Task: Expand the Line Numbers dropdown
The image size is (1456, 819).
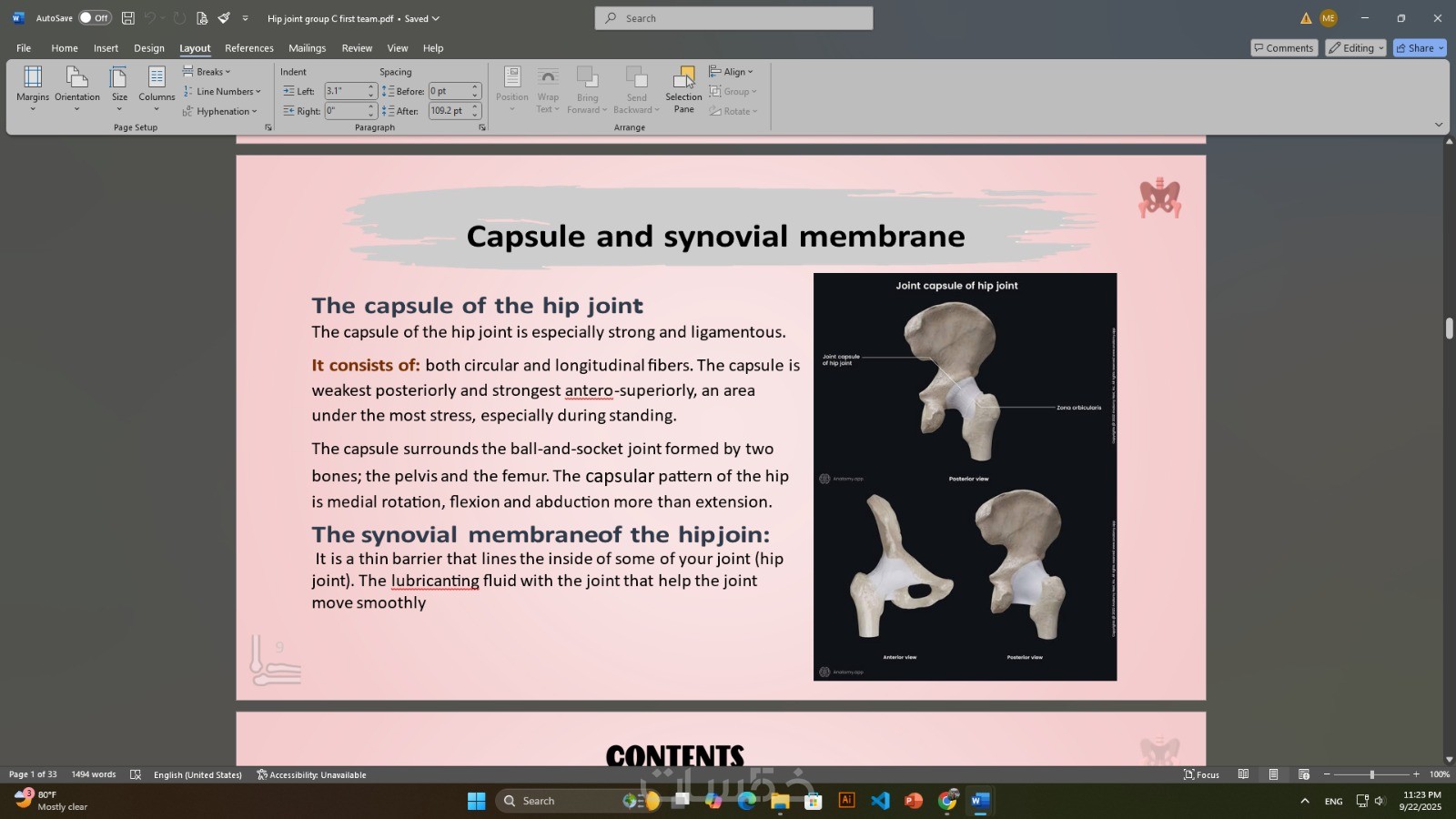Action: (223, 92)
